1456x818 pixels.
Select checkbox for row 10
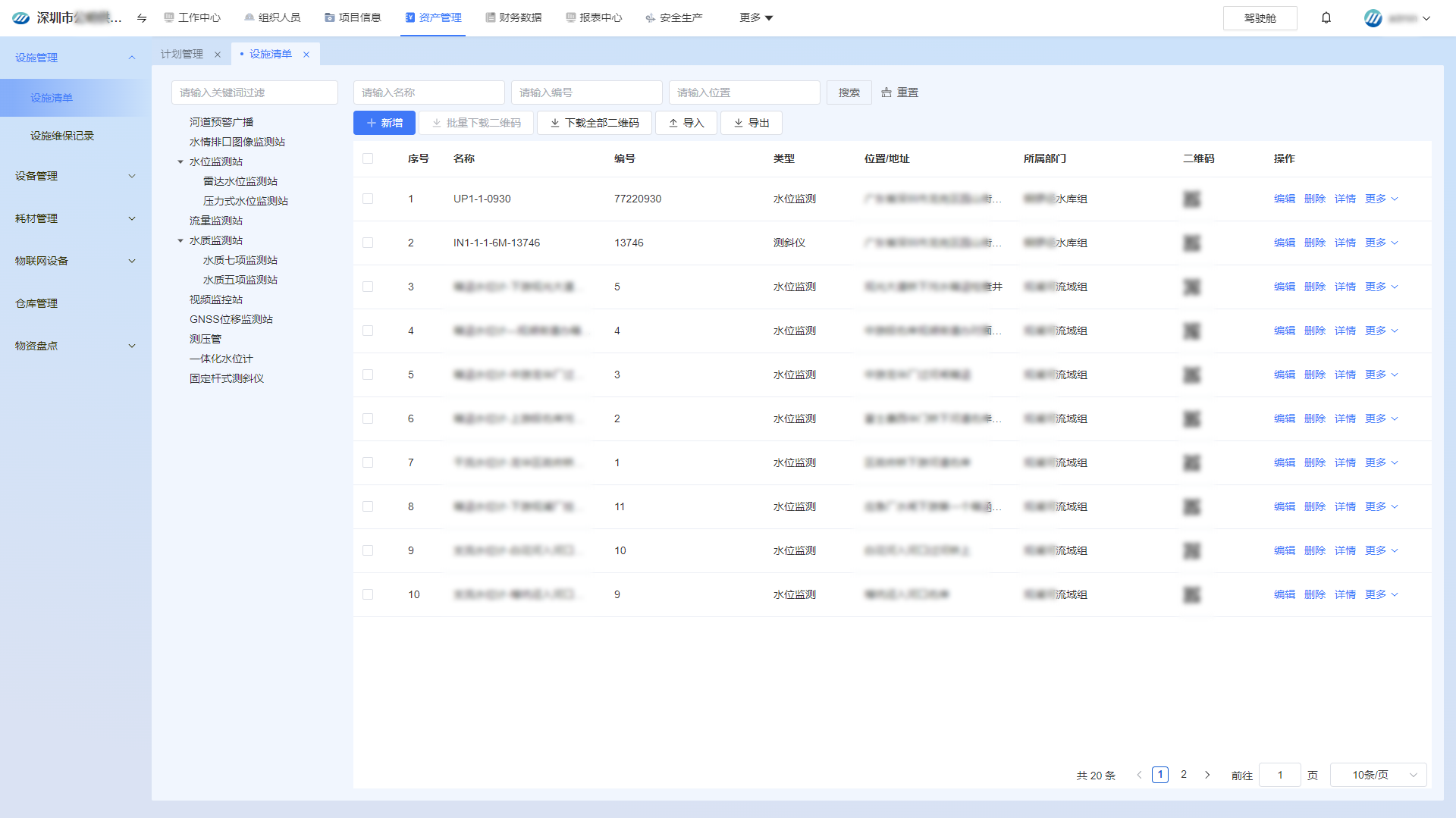[368, 594]
